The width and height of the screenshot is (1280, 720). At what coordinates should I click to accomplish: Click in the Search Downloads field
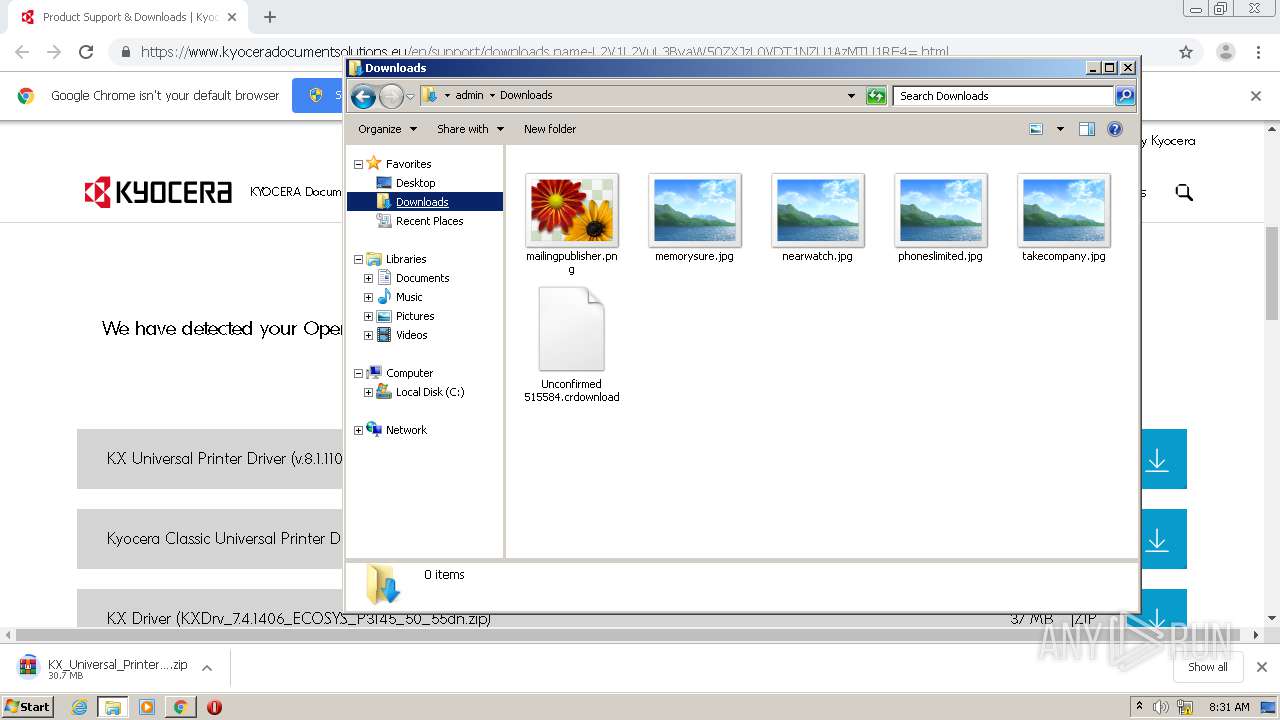[x=1003, y=96]
